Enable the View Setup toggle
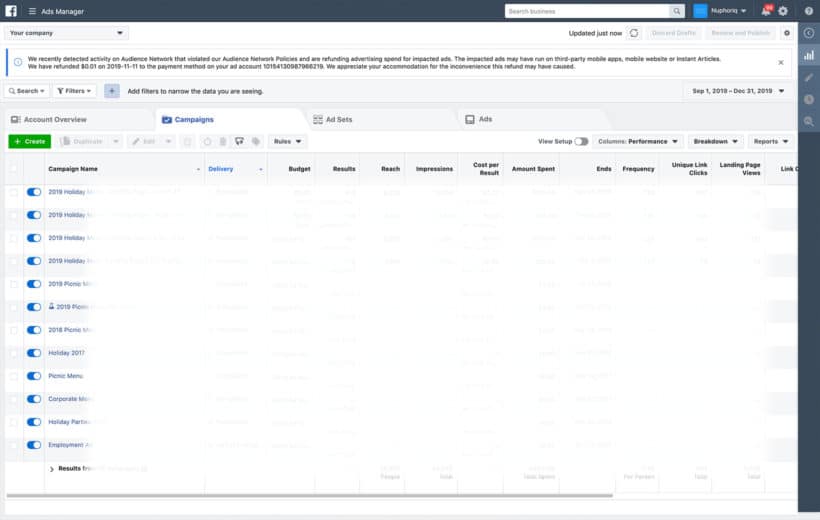820x520 pixels. click(581, 141)
